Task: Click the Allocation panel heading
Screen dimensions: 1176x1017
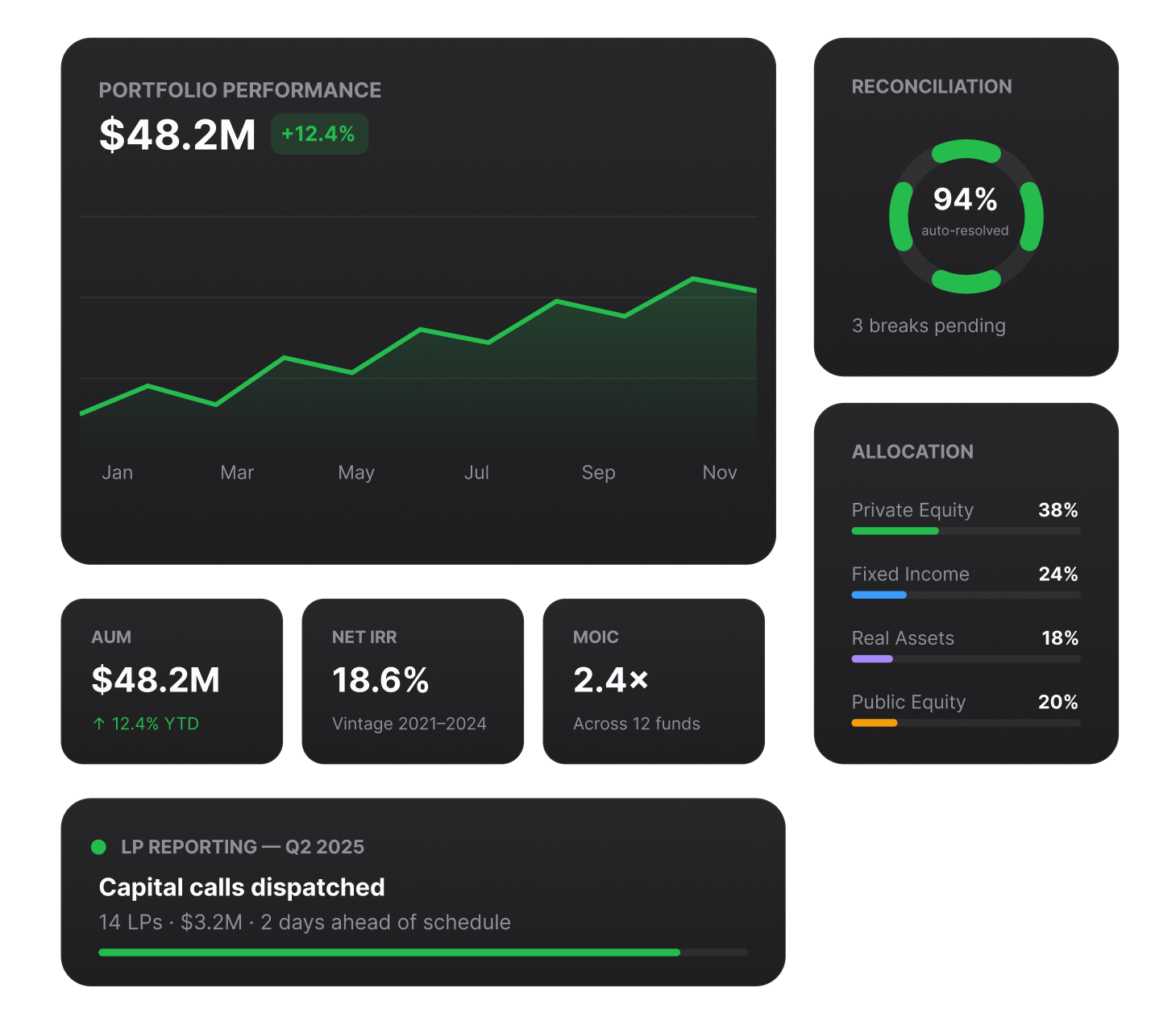Action: (912, 452)
